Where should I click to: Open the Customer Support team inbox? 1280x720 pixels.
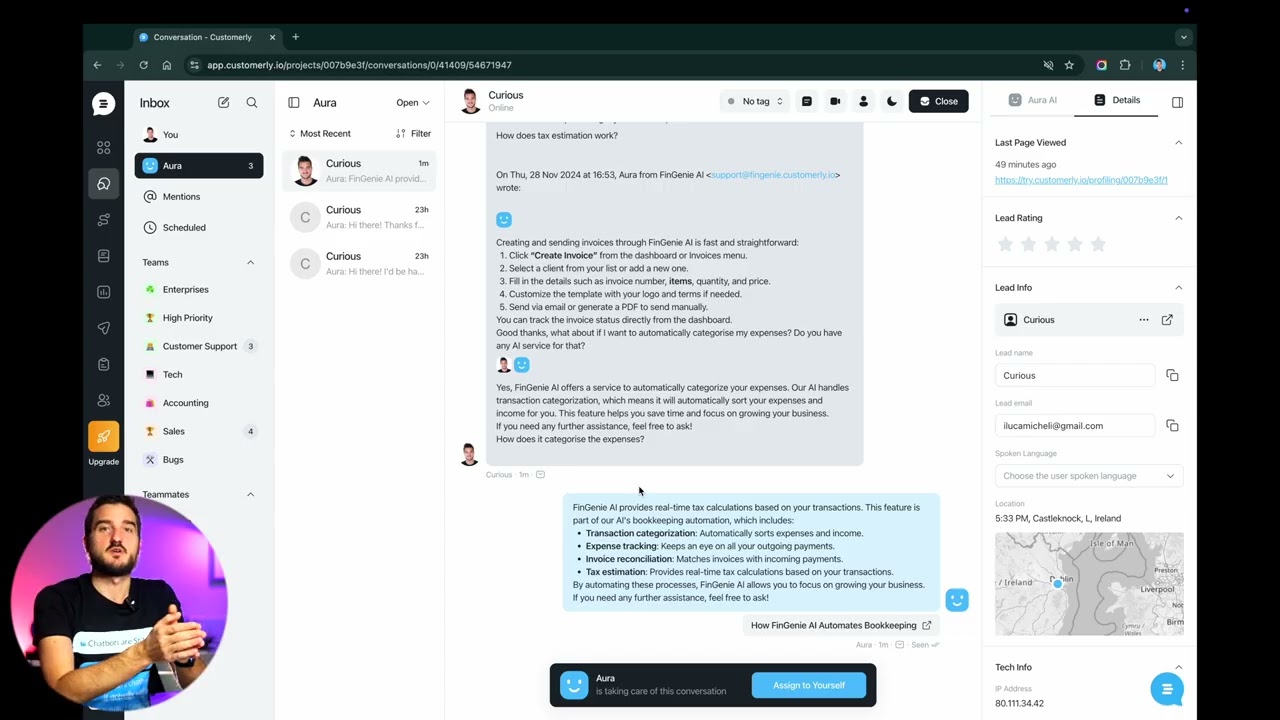pyautogui.click(x=199, y=347)
